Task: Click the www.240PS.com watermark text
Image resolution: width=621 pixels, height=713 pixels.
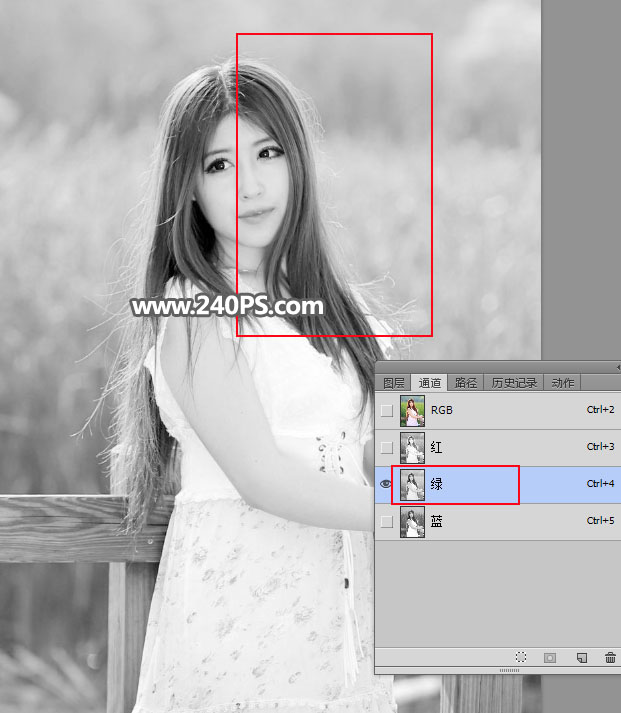Action: [x=227, y=306]
